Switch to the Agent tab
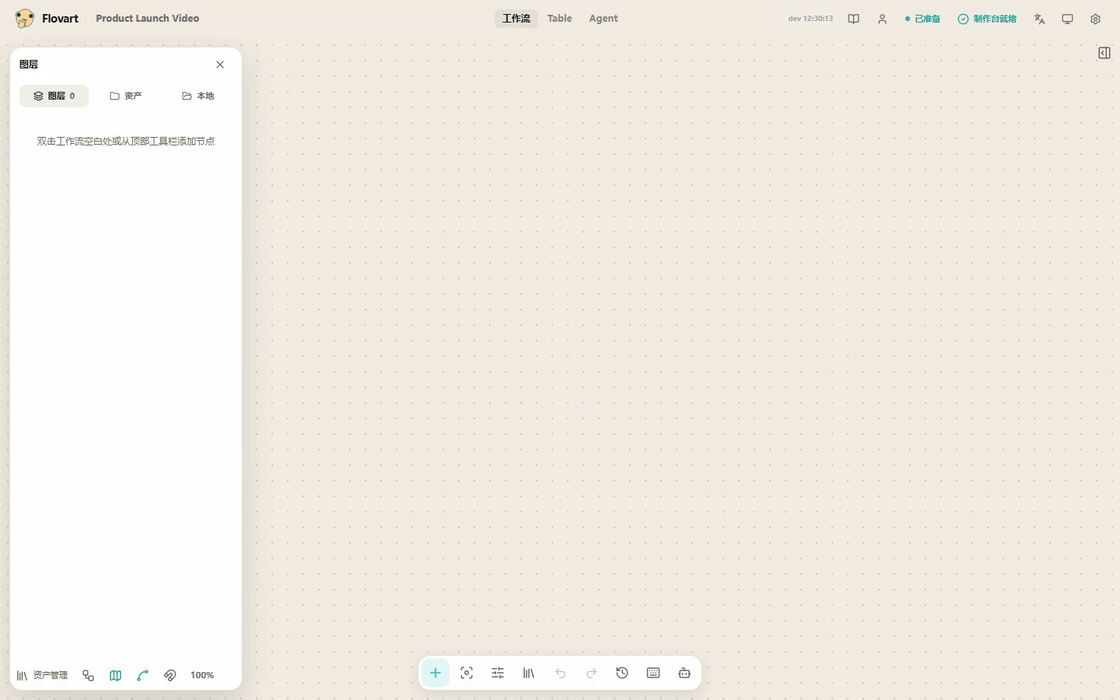The height and width of the screenshot is (700, 1120). tap(603, 19)
